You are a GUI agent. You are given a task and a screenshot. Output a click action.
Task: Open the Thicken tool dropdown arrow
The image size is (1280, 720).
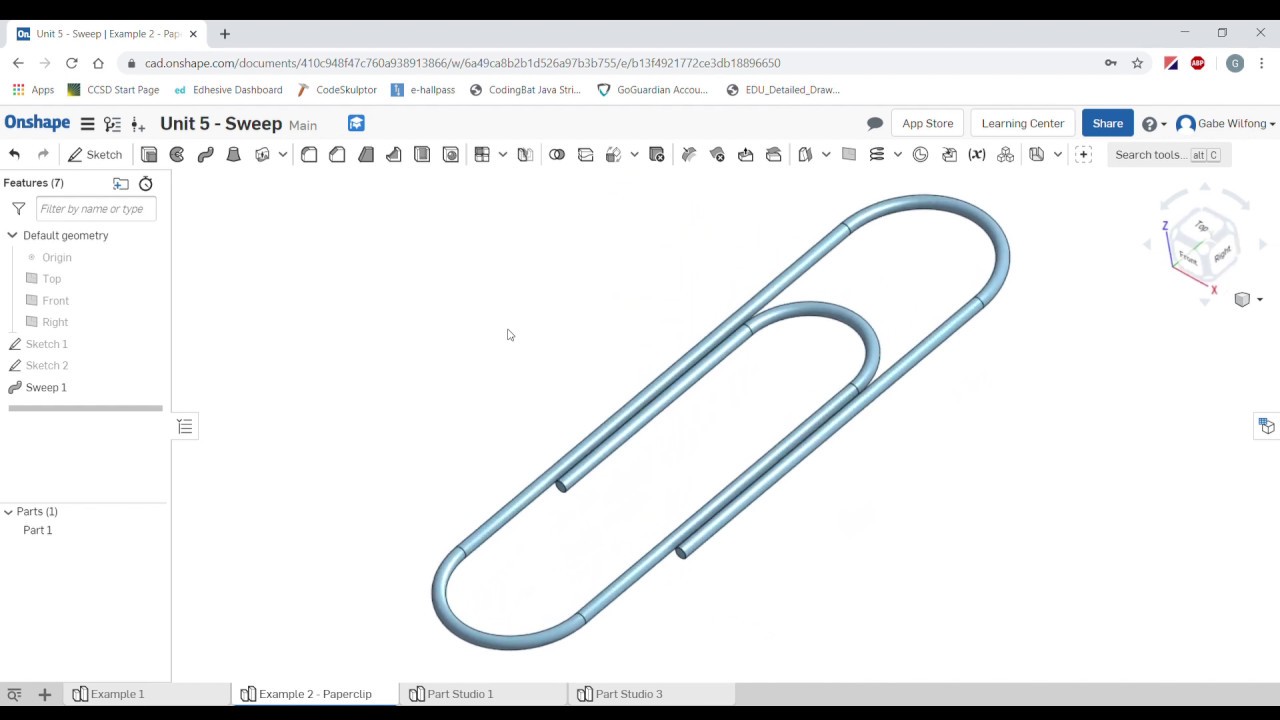click(283, 154)
